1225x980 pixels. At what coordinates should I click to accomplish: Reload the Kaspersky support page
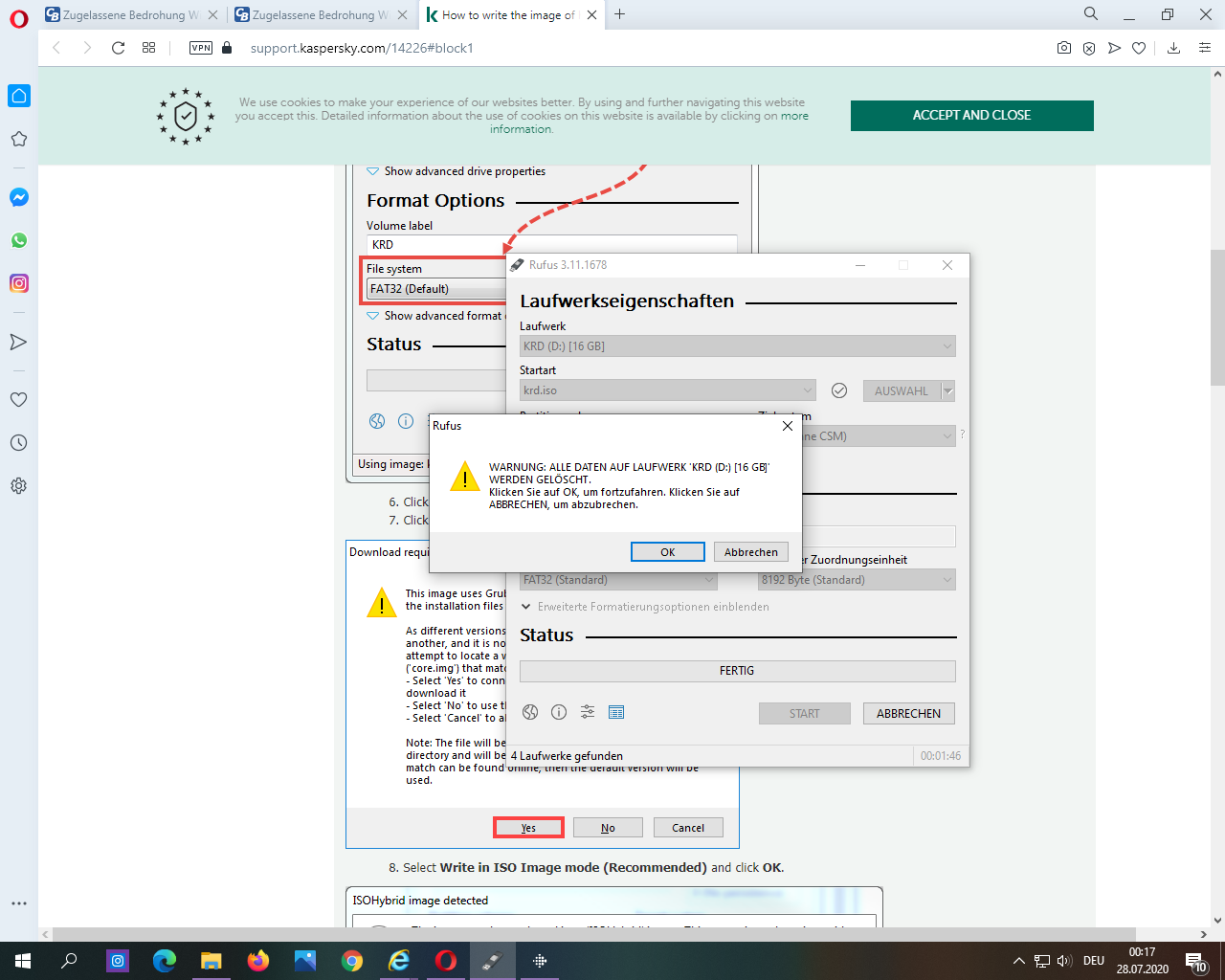[x=118, y=48]
